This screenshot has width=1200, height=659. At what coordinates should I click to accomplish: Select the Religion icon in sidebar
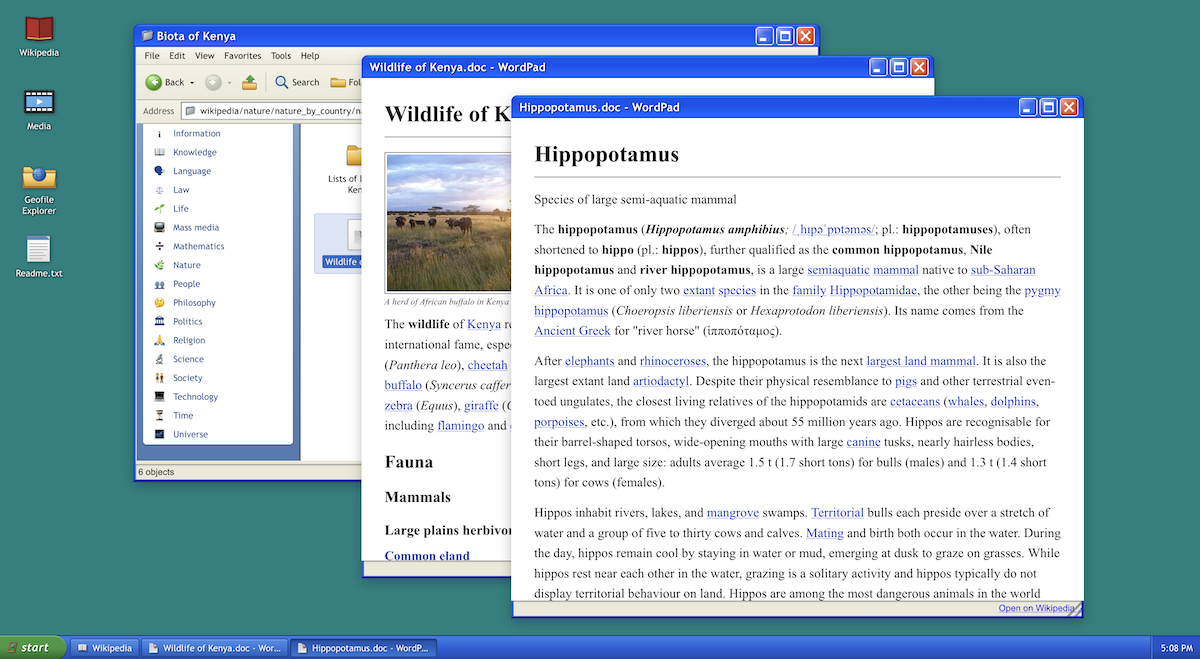pyautogui.click(x=159, y=340)
